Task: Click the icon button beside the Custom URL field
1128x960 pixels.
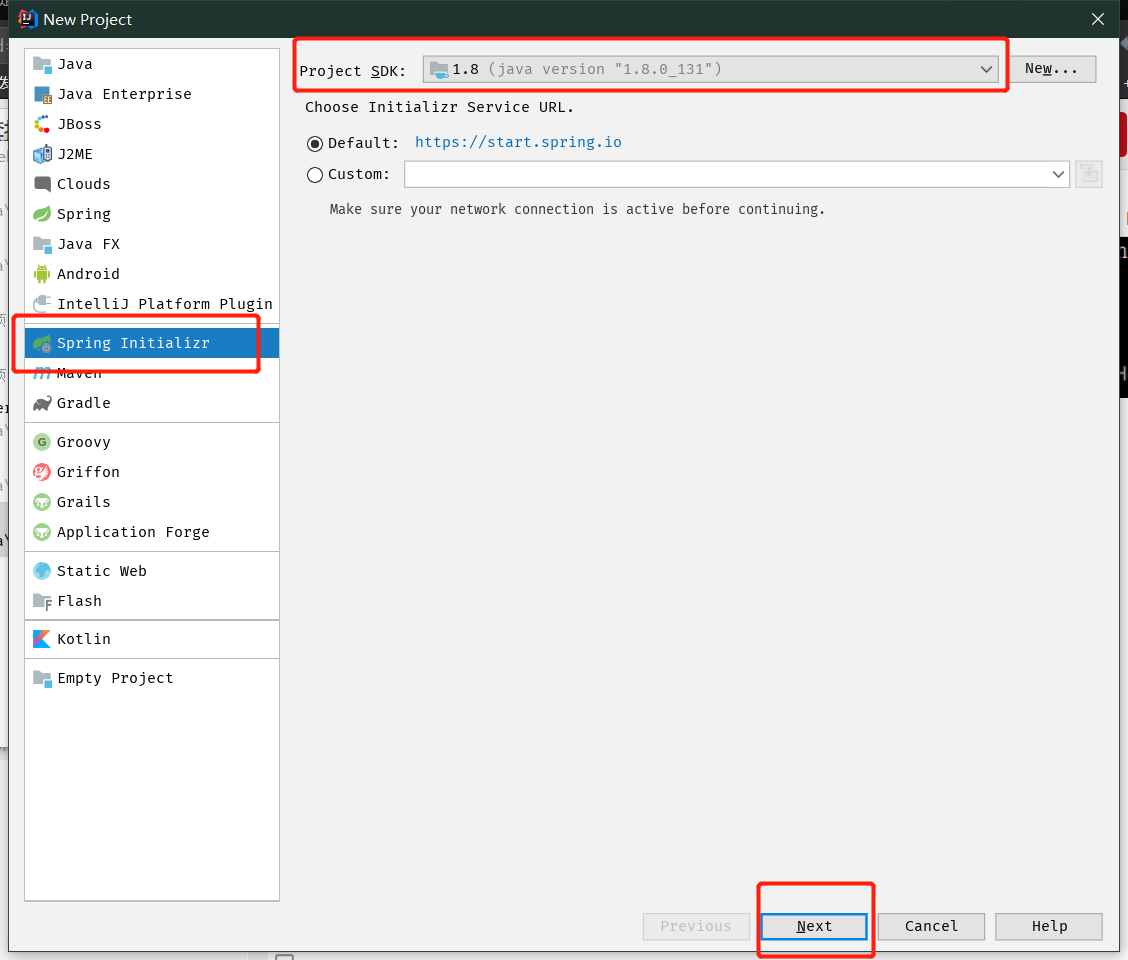Action: click(1088, 174)
